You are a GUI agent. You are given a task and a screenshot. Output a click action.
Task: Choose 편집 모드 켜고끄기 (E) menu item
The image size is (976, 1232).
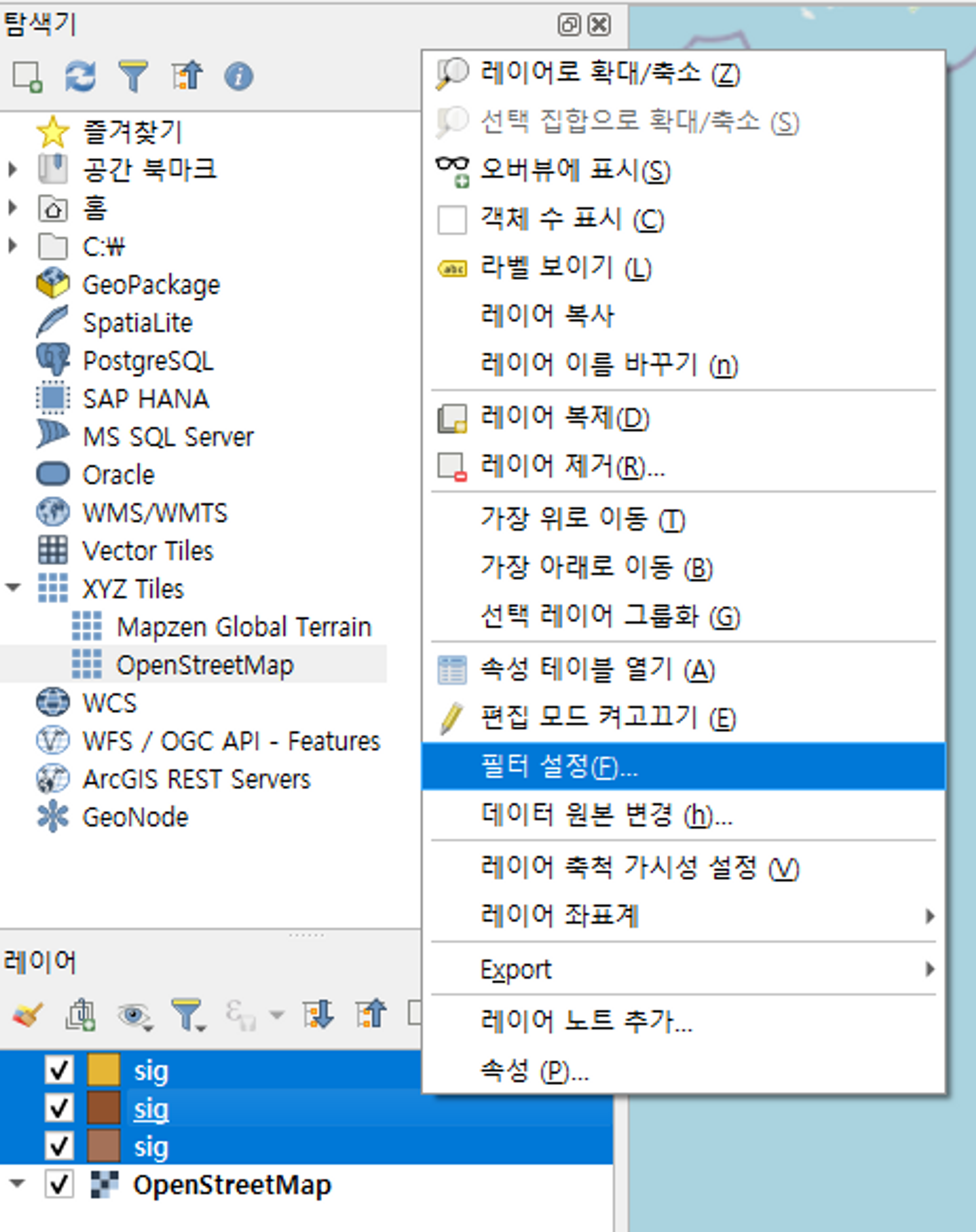[683, 718]
